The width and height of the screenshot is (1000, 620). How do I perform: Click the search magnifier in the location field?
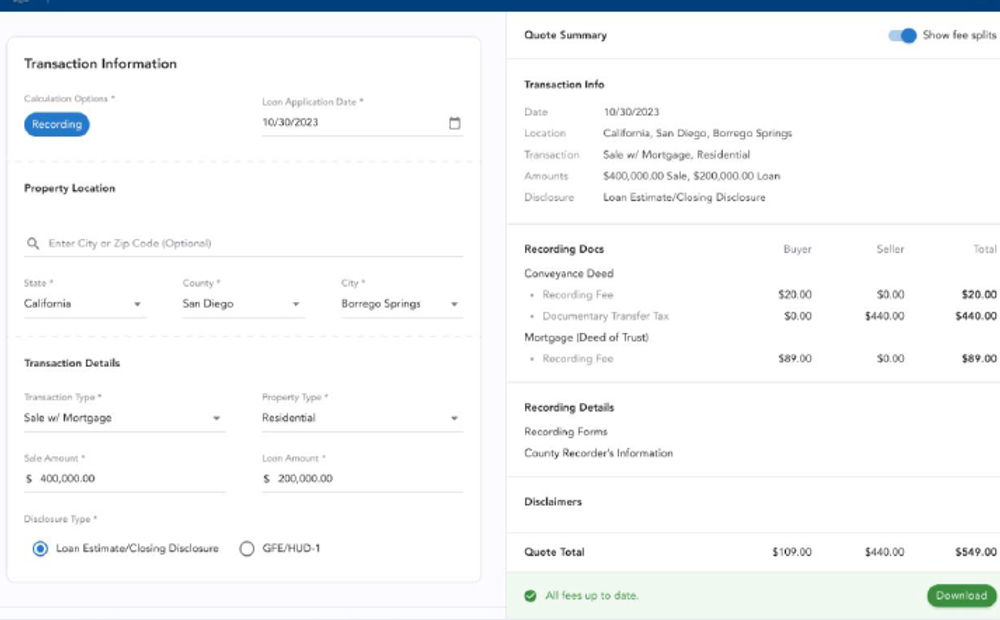pyautogui.click(x=31, y=242)
